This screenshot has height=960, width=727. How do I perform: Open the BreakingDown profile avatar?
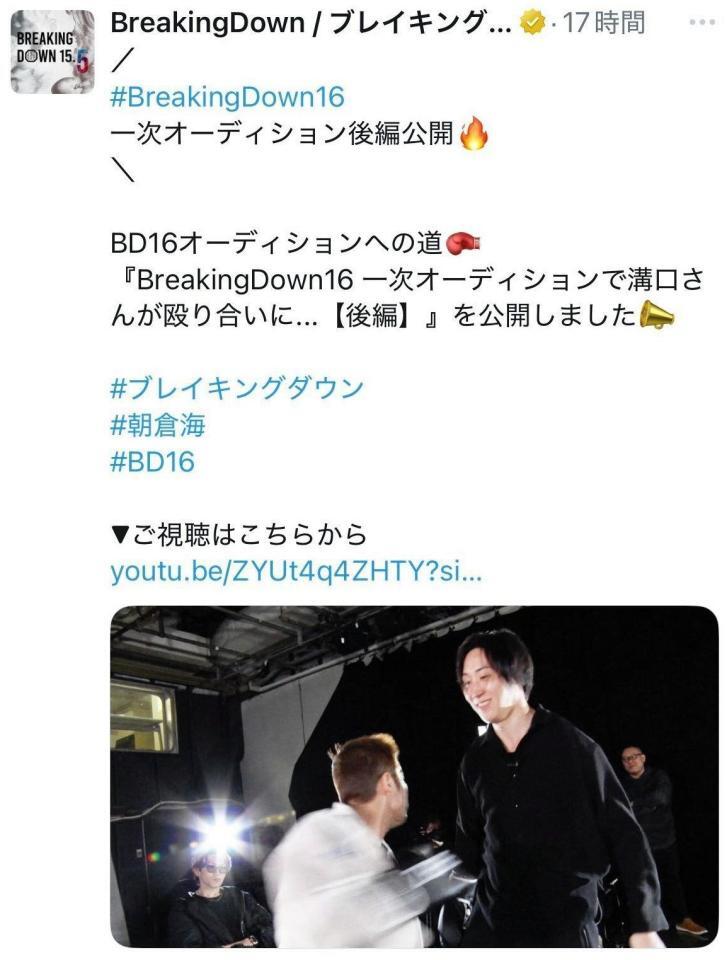point(53,51)
